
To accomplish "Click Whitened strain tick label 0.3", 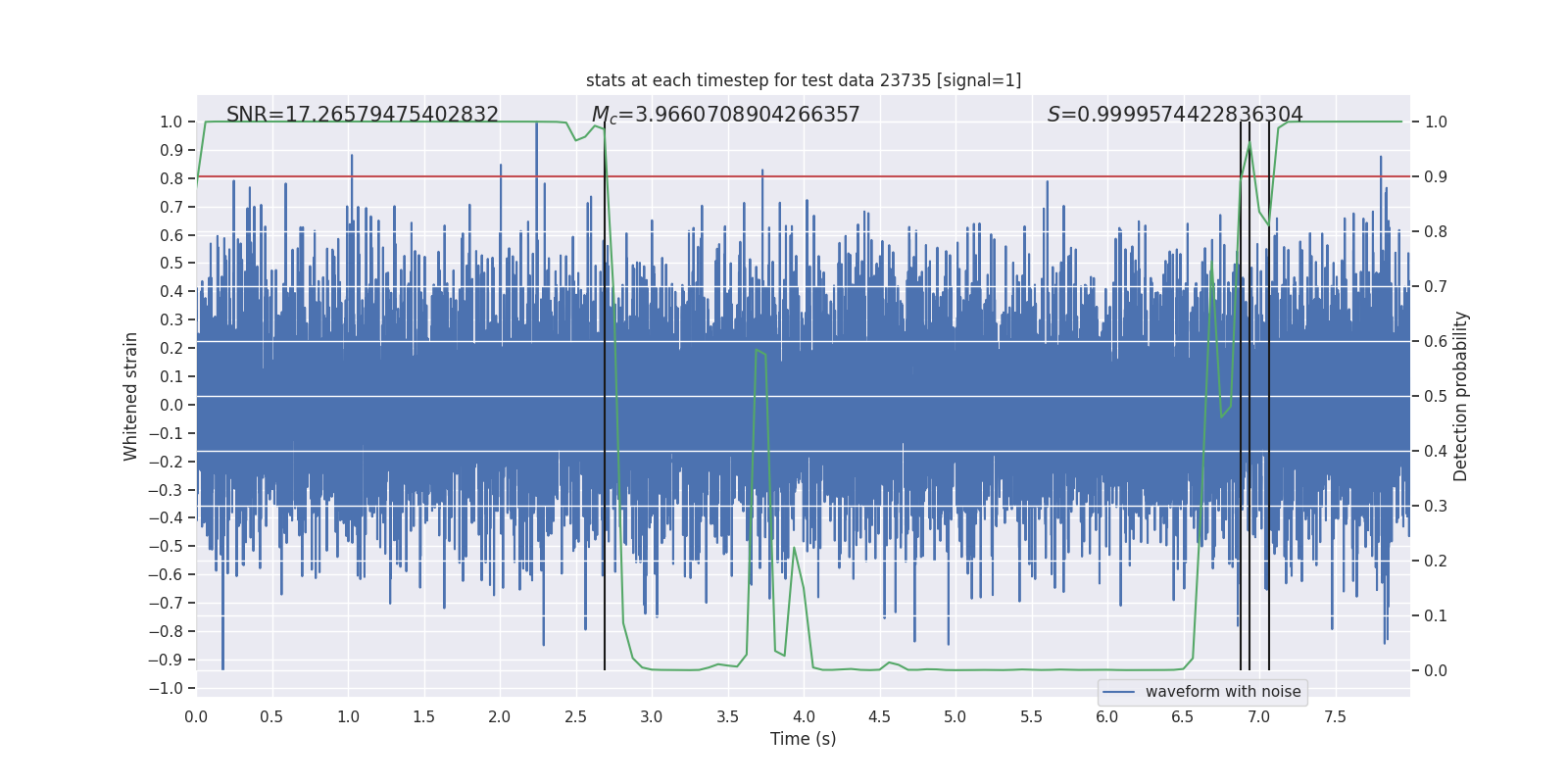I will [171, 320].
